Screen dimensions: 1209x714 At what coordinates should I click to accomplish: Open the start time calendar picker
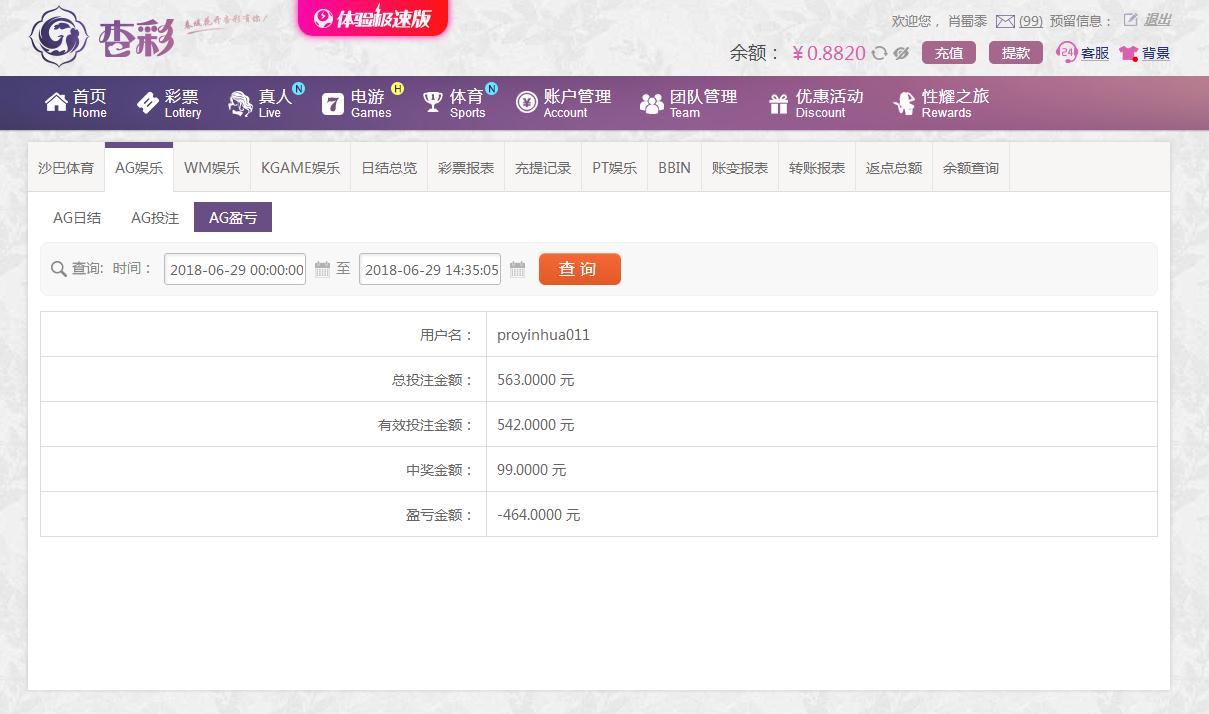click(322, 269)
